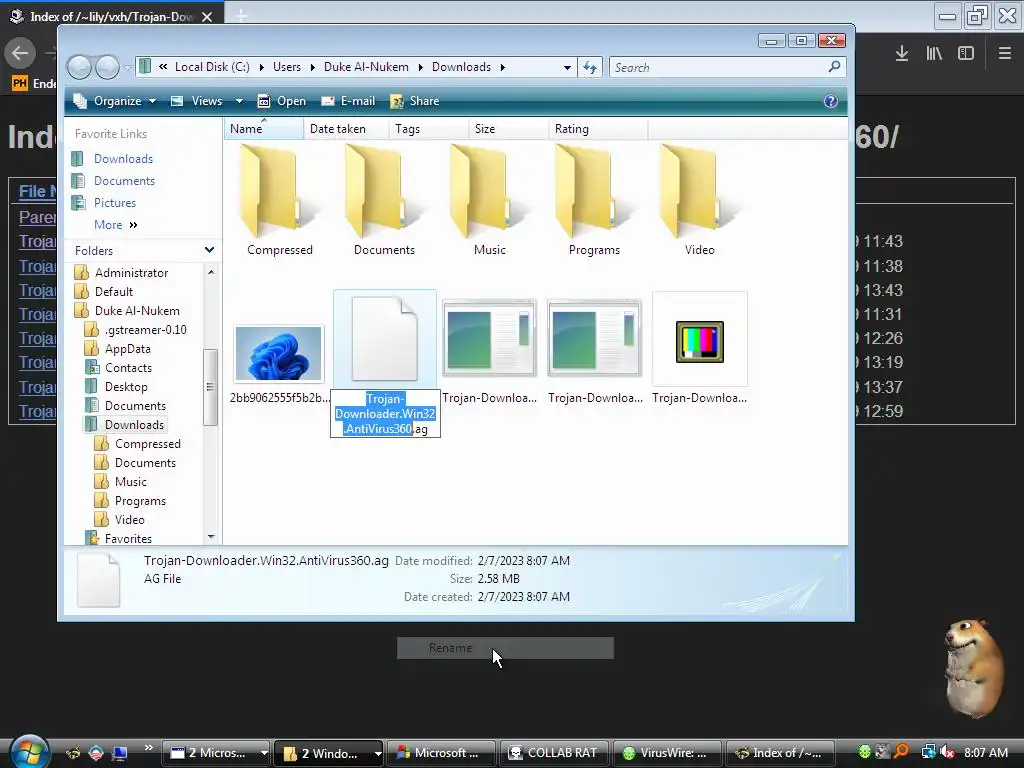Open Documents favorite link
This screenshot has height=768, width=1024.
click(124, 181)
